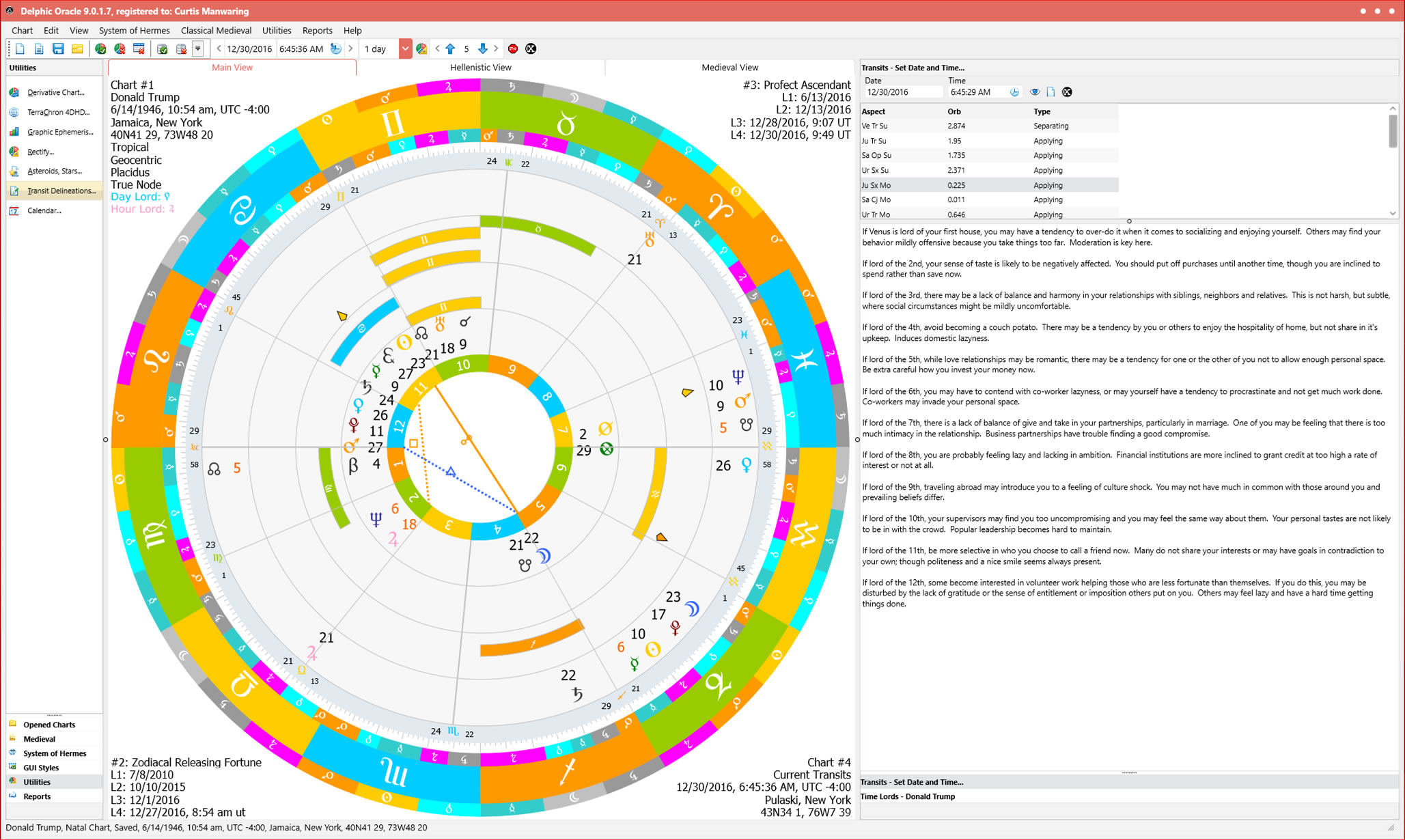Image resolution: width=1405 pixels, height=840 pixels.
Task: Open the Edit menu
Action: click(x=51, y=31)
